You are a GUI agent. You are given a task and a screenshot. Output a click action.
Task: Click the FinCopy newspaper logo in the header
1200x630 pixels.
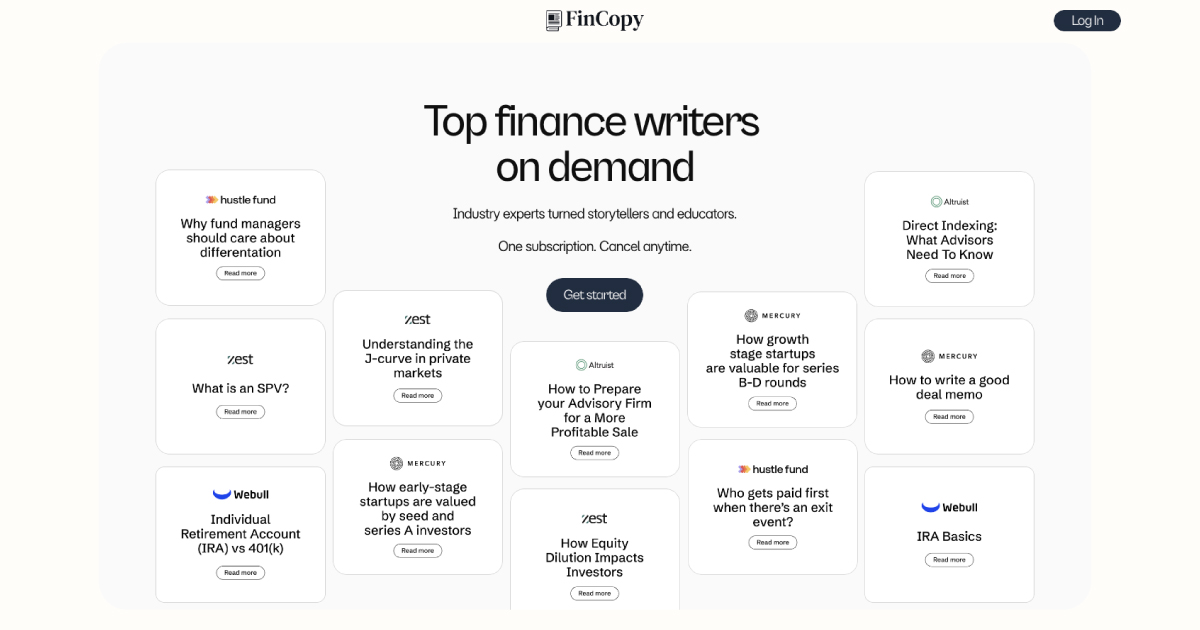point(551,20)
